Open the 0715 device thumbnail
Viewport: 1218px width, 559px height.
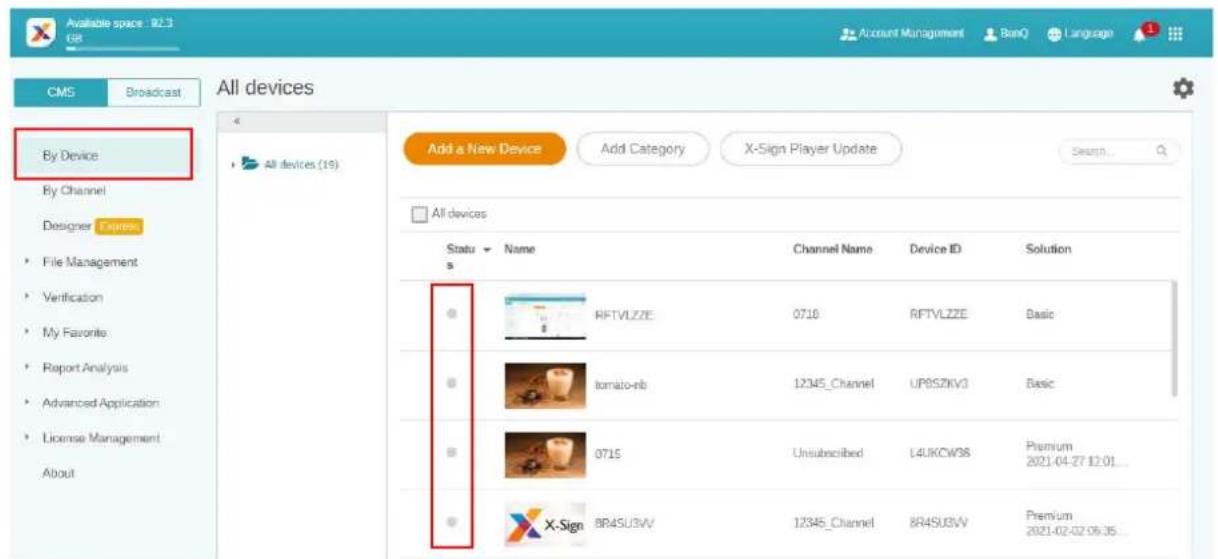pyautogui.click(x=546, y=454)
